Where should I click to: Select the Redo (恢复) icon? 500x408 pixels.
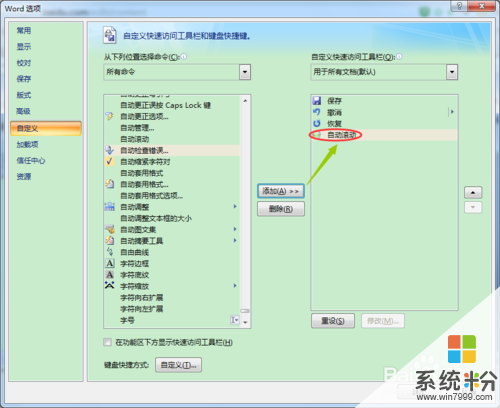click(x=317, y=123)
